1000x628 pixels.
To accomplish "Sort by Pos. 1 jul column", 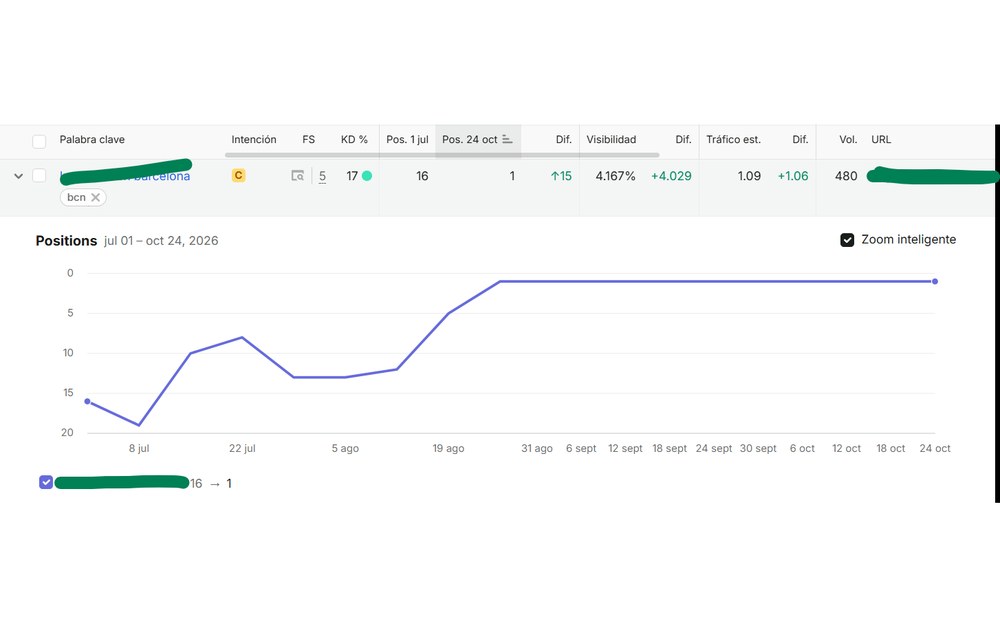I will [x=407, y=140].
